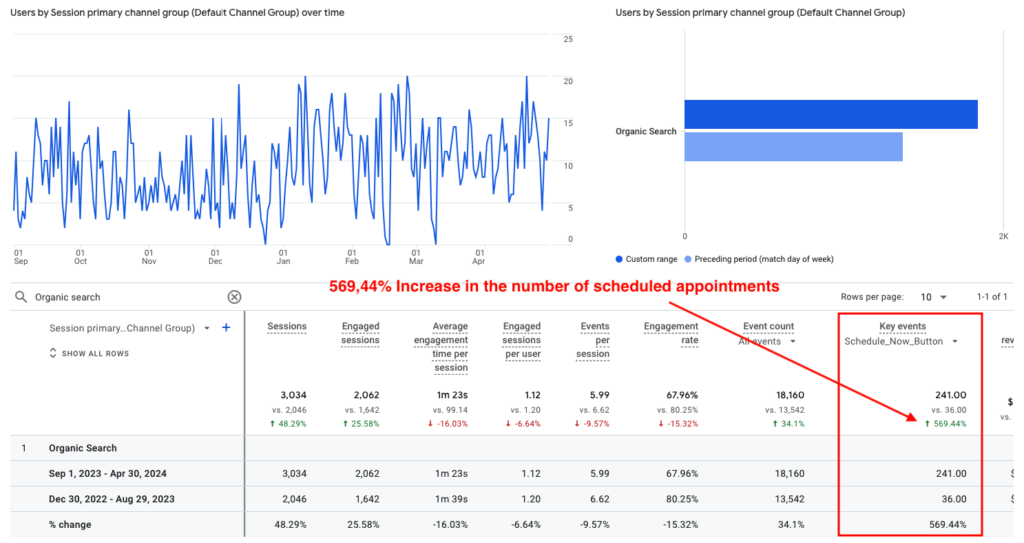1024x543 pixels.
Task: Click the 3,034 sessions total value
Action: pyautogui.click(x=293, y=395)
